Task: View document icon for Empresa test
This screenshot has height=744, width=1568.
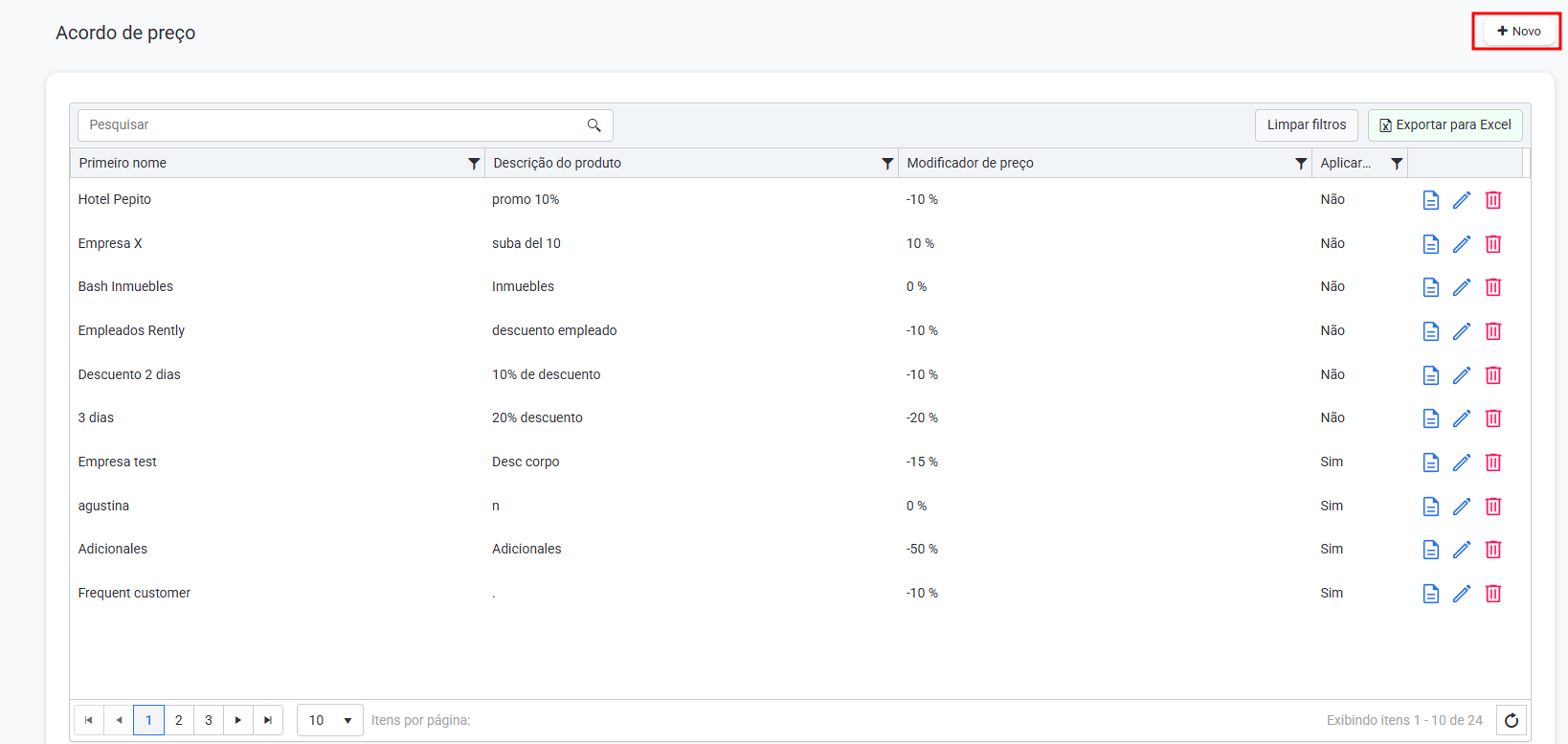Action: click(x=1430, y=462)
